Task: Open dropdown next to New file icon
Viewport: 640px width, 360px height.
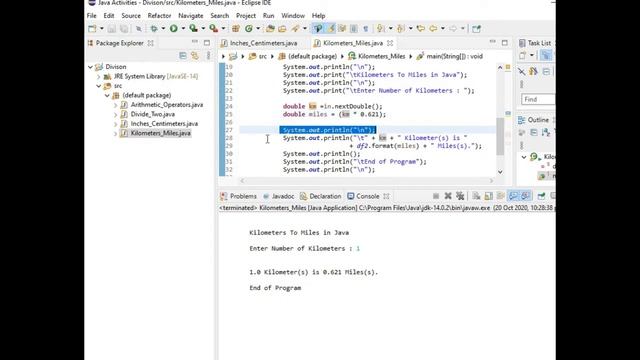Action: [101, 29]
